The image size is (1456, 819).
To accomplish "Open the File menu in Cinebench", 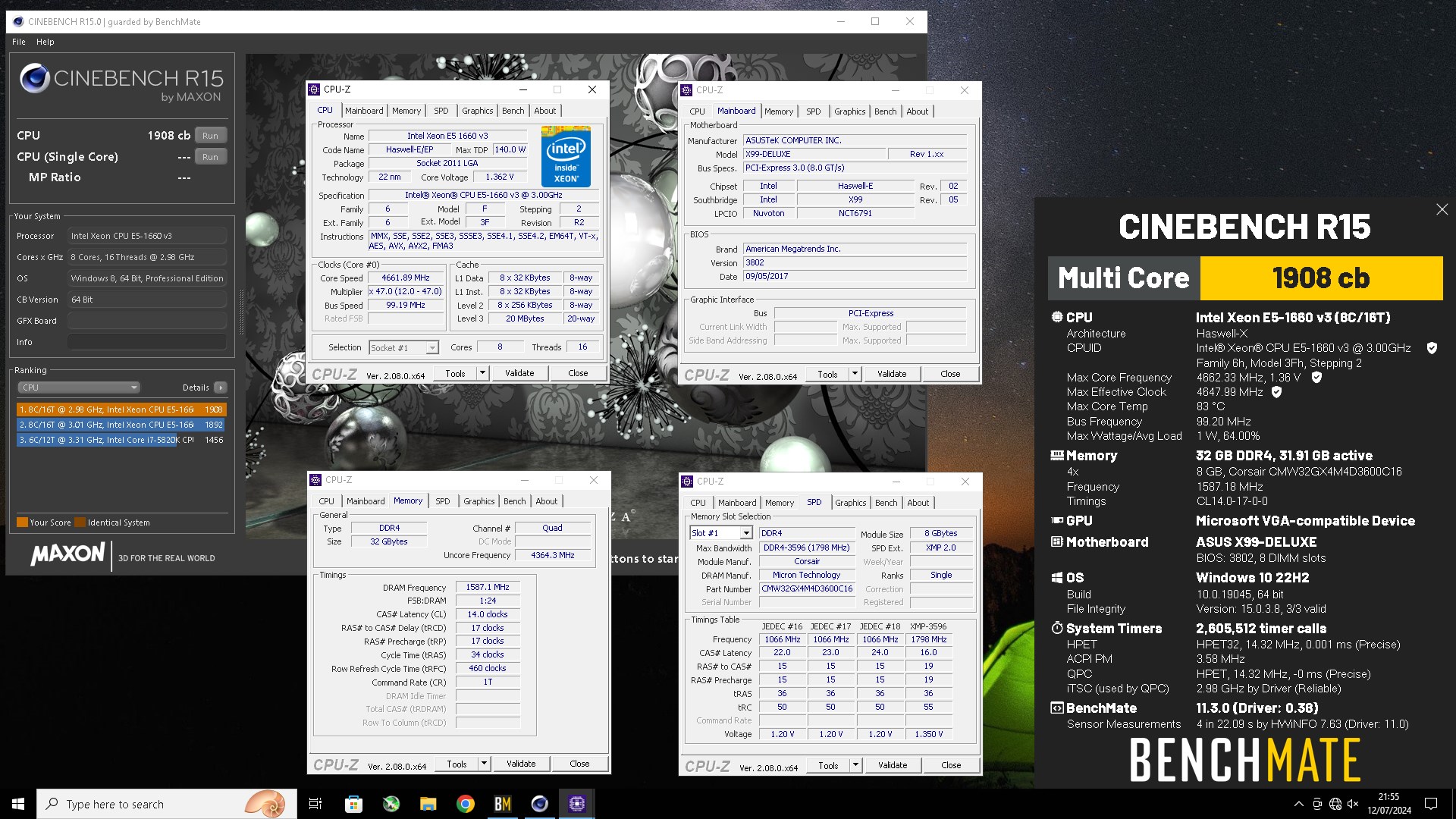I will click(19, 42).
